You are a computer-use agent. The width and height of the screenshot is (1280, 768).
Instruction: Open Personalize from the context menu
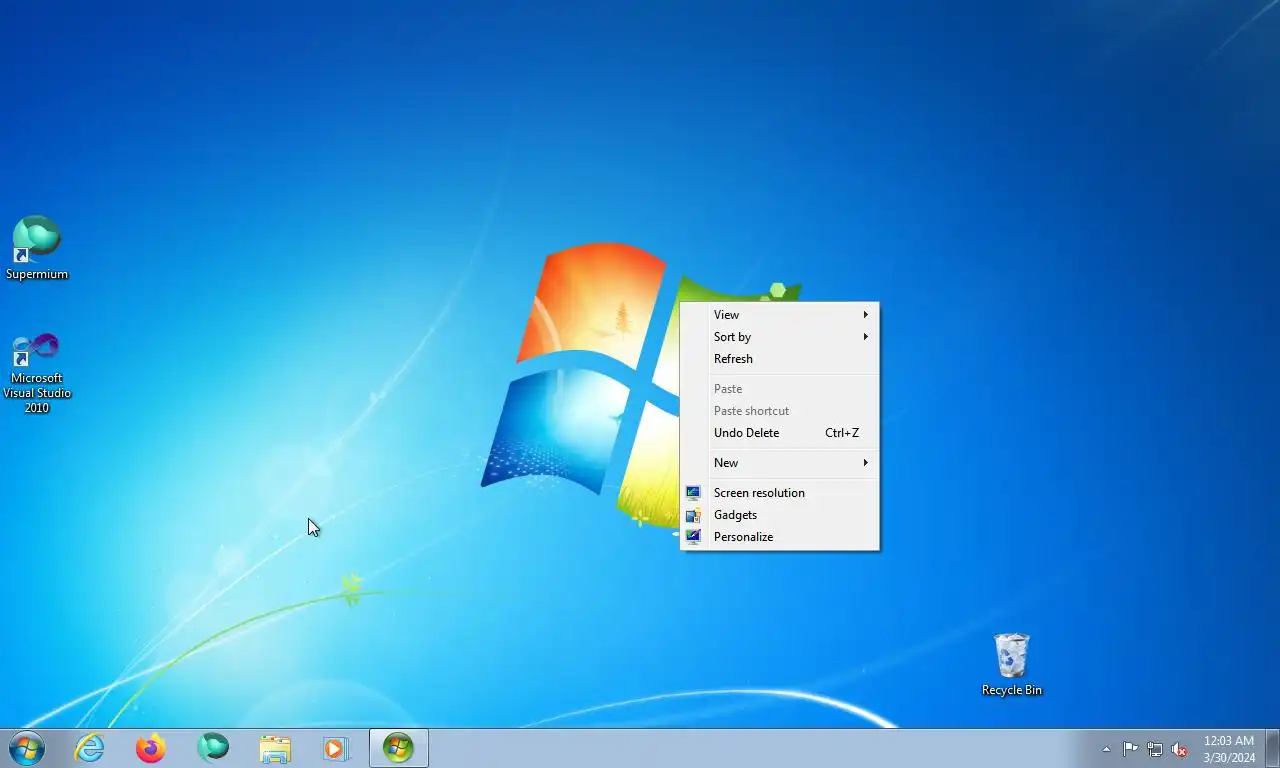780,537
